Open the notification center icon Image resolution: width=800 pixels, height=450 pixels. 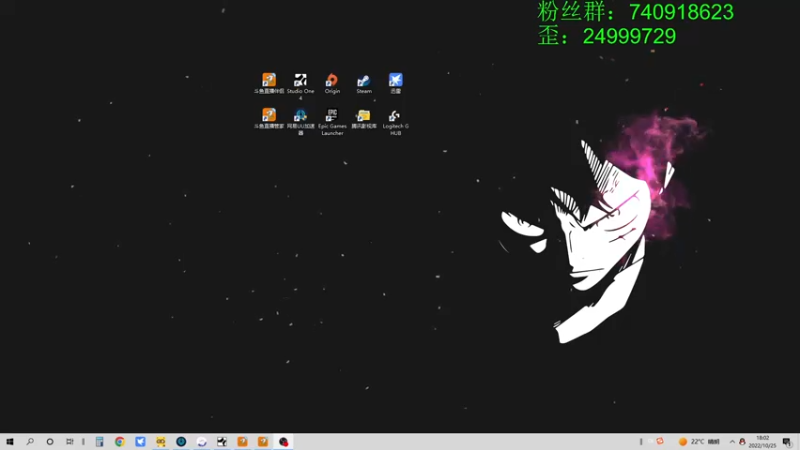(787, 442)
